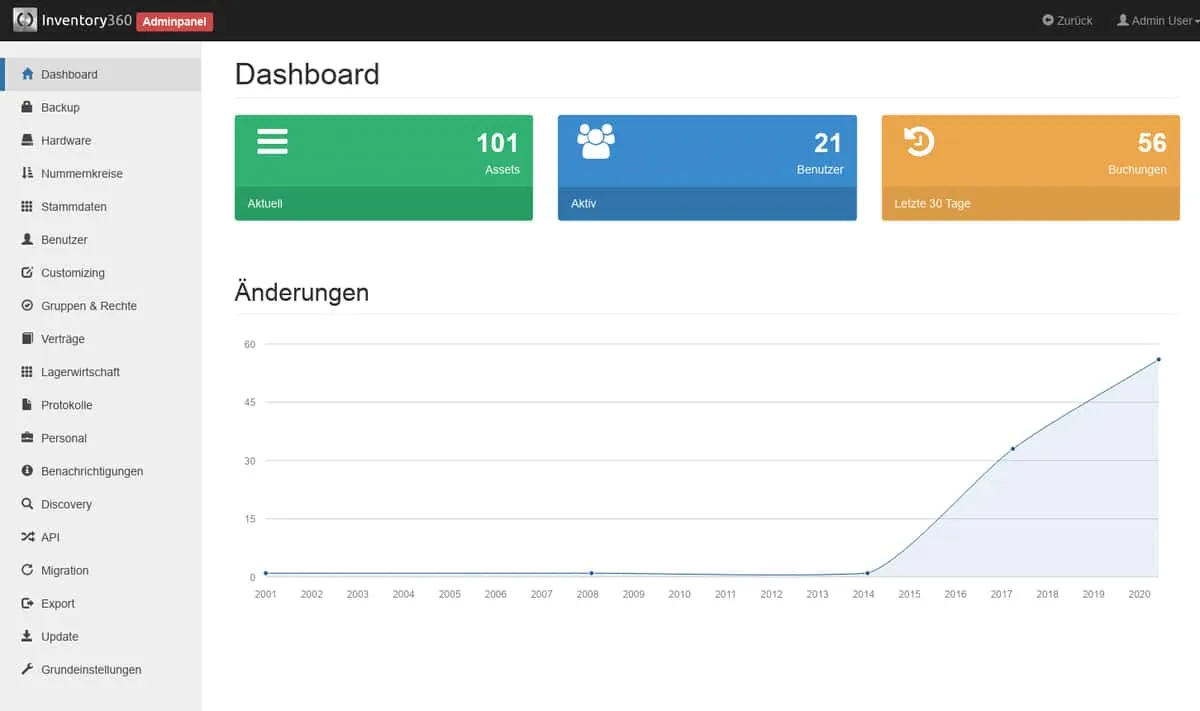This screenshot has height=711, width=1200.
Task: Click the shuffle icon next to API
Action: [27, 537]
